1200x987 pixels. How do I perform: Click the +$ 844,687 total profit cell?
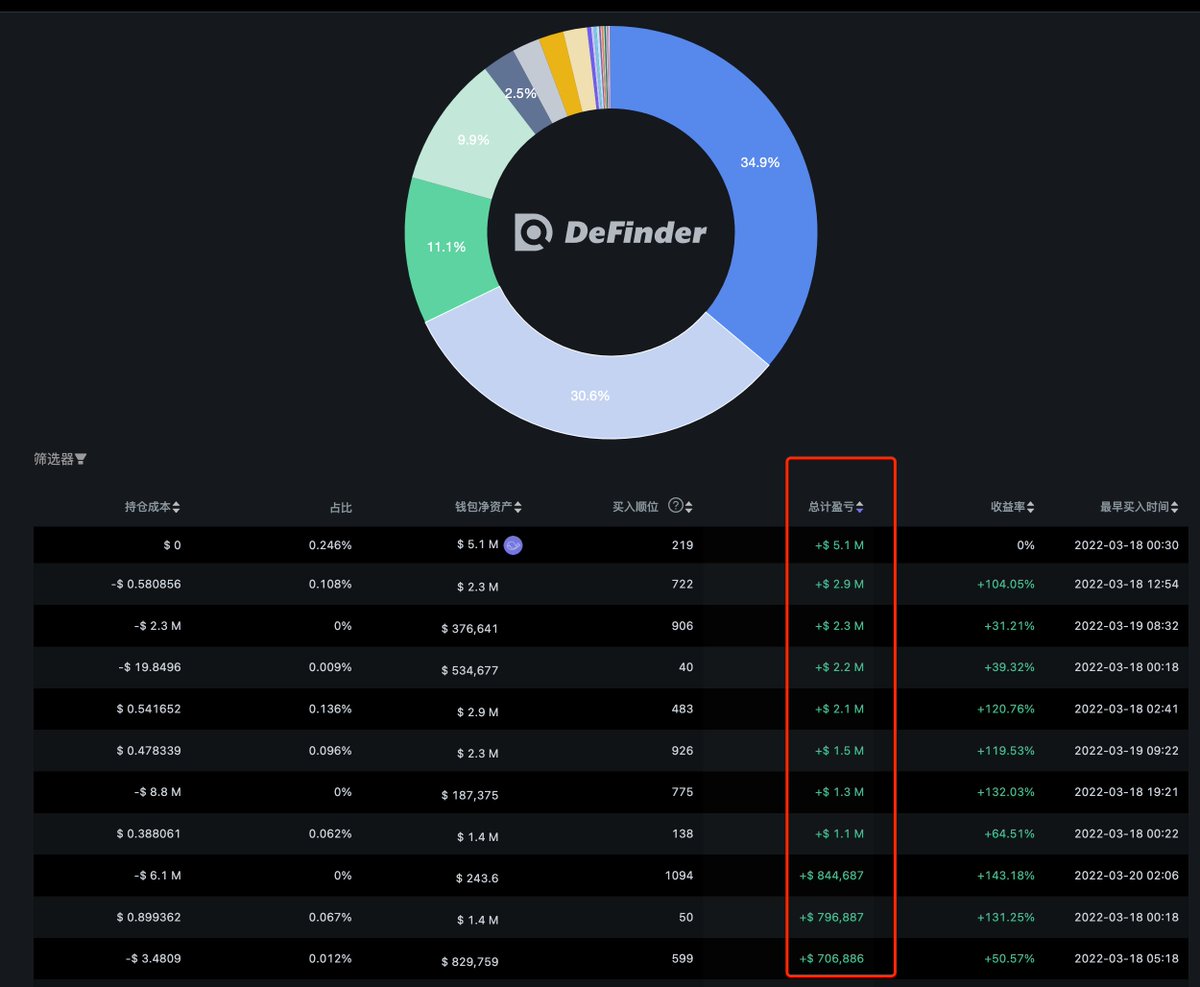[x=832, y=875]
